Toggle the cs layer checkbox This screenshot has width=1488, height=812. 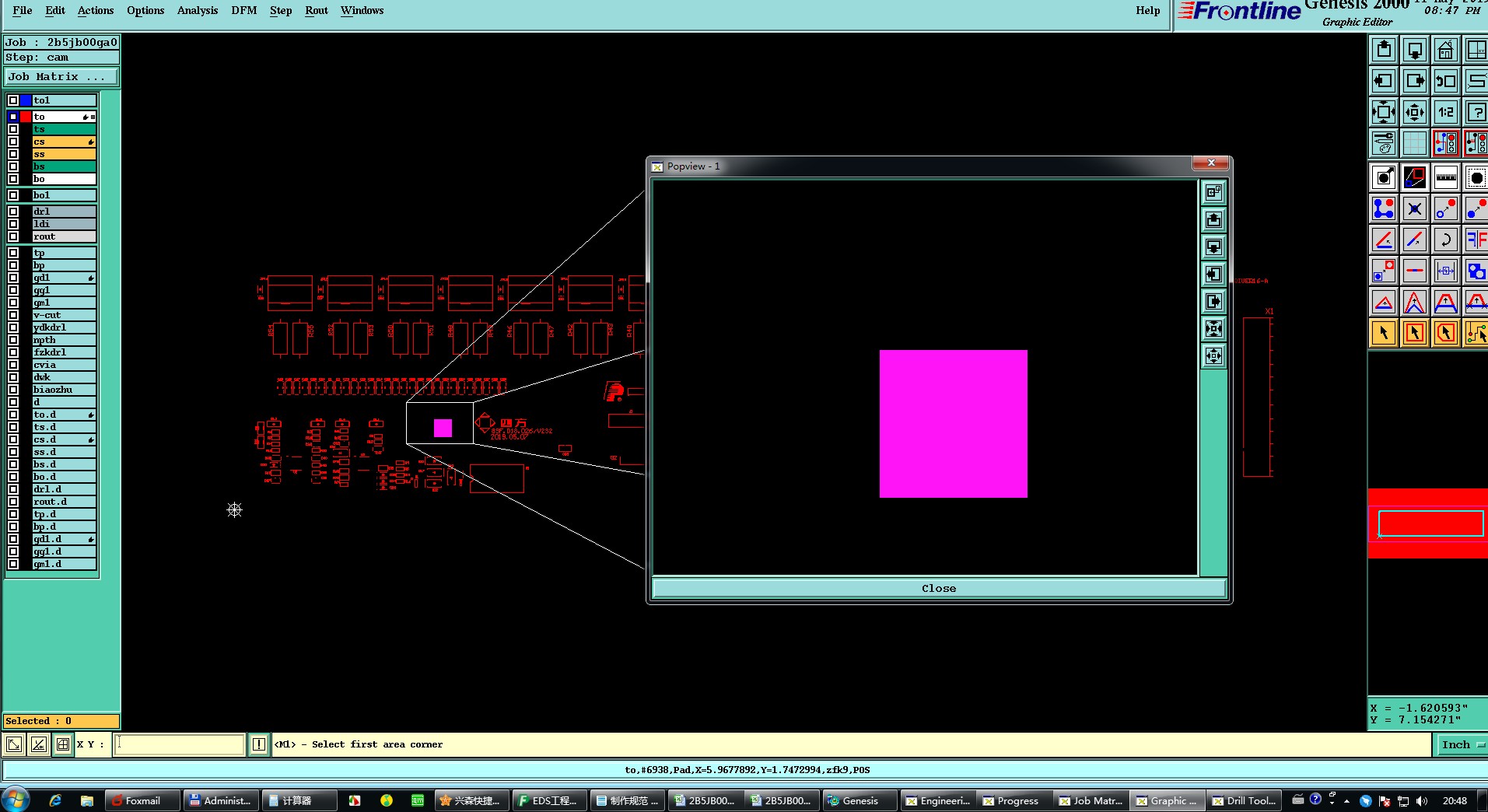pyautogui.click(x=13, y=142)
